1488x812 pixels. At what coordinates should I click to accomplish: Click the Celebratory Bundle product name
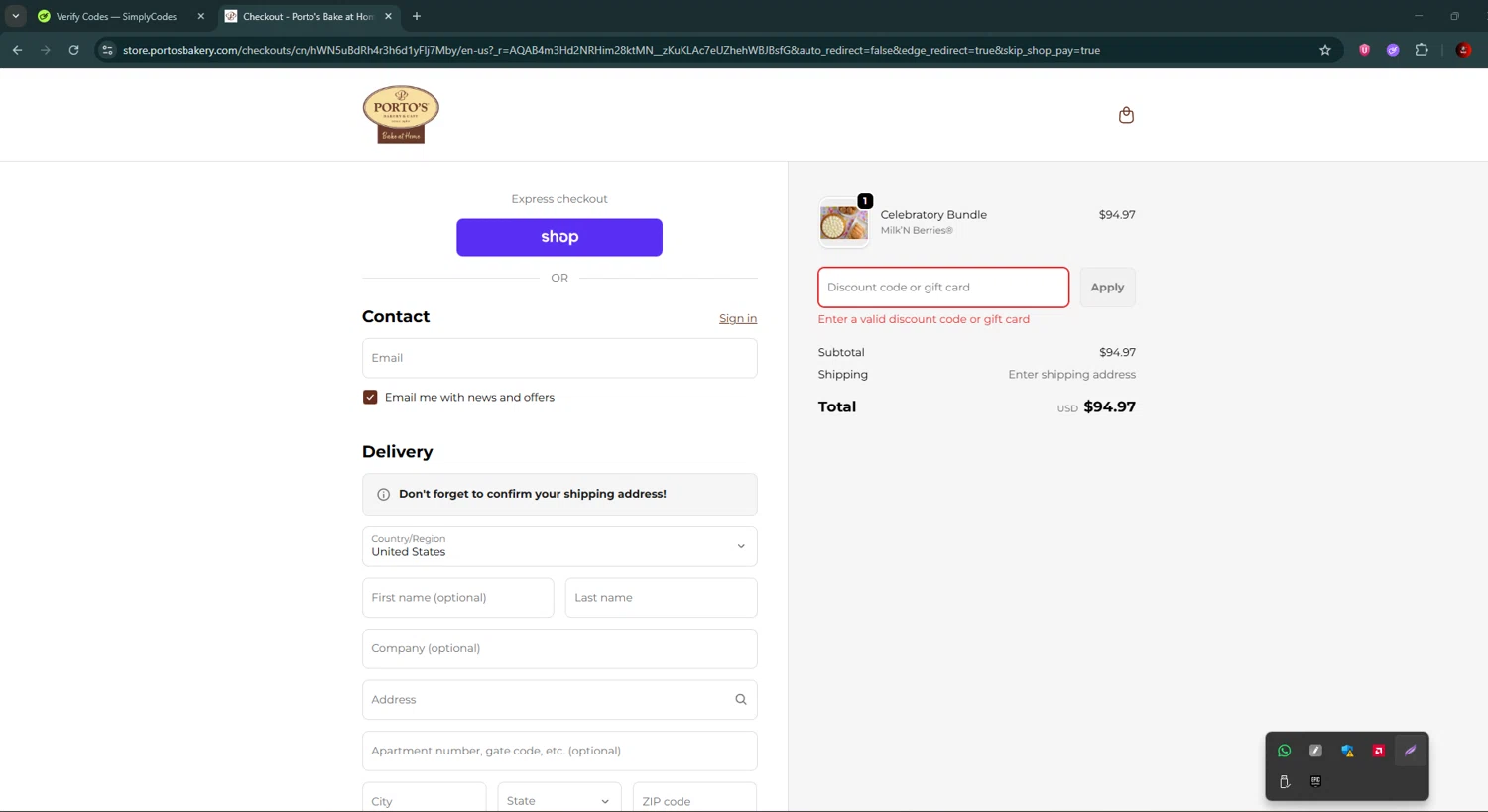click(933, 214)
